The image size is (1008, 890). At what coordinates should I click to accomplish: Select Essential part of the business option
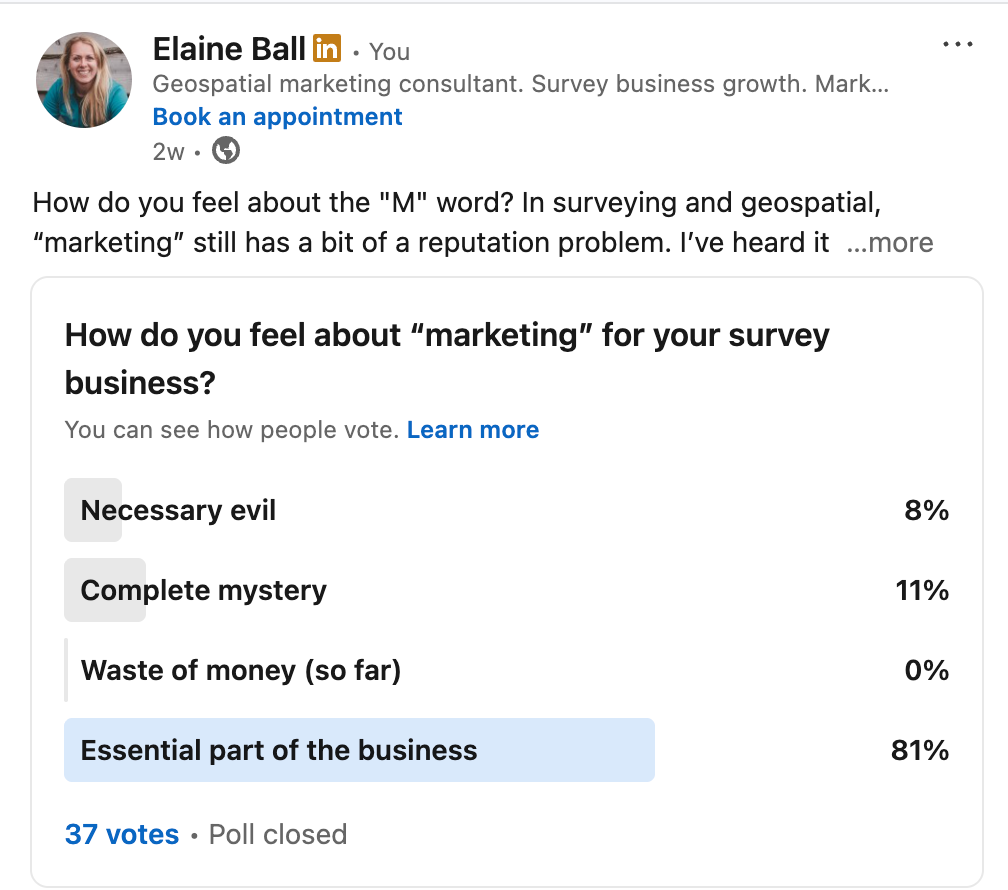pos(279,750)
